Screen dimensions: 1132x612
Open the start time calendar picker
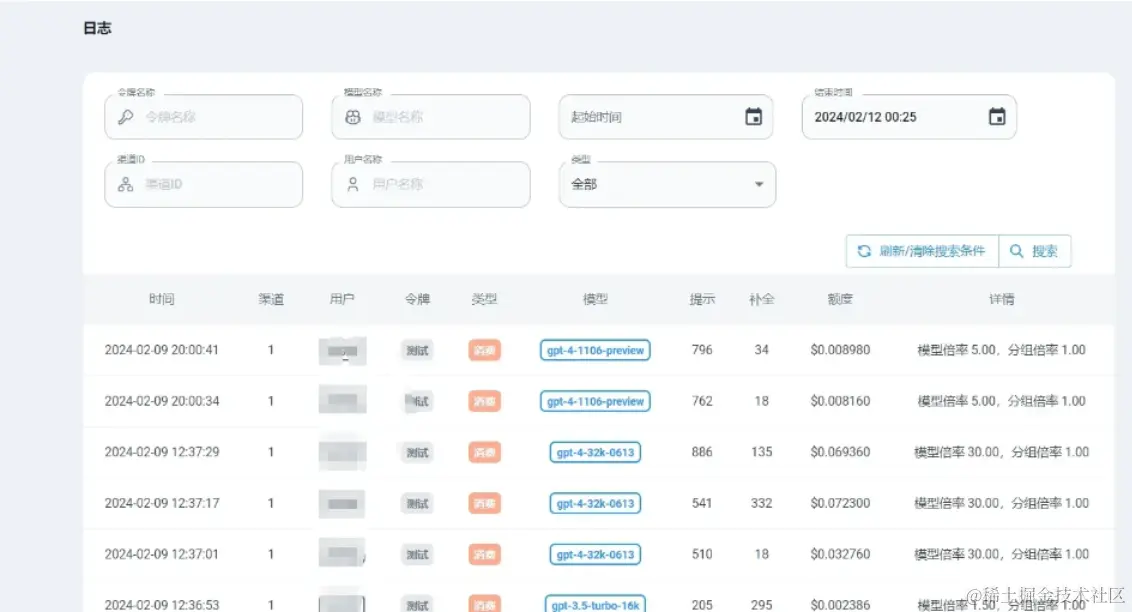pyautogui.click(x=753, y=116)
